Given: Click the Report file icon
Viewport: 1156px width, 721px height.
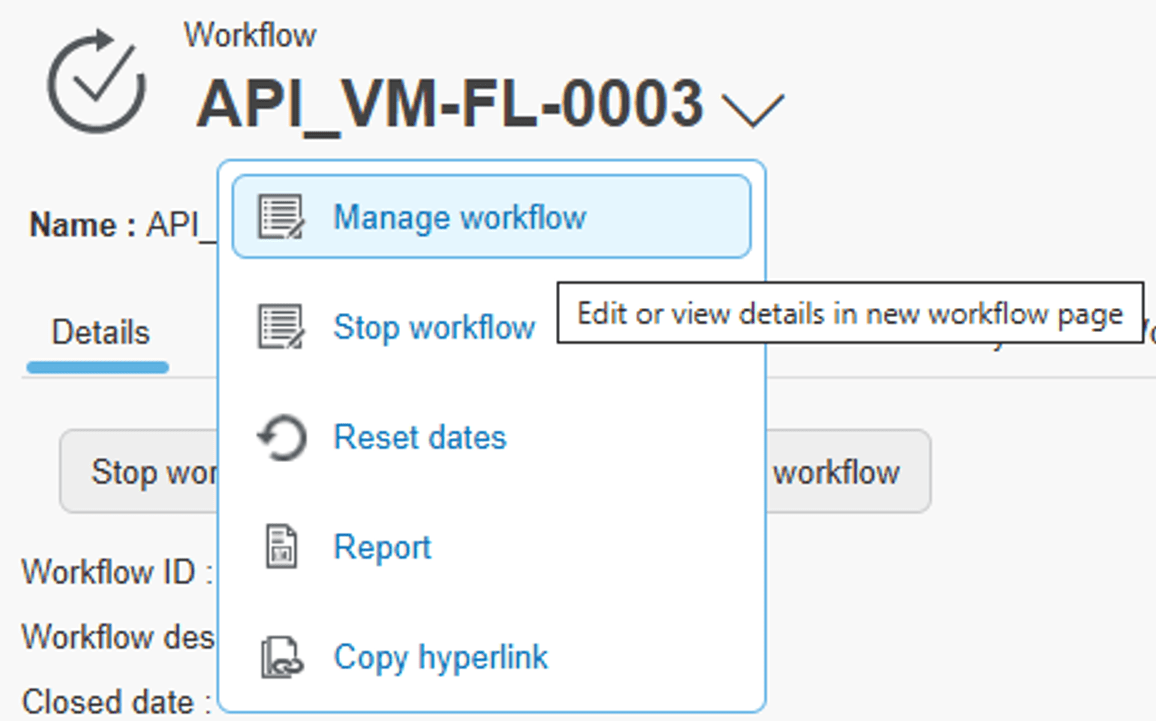Looking at the screenshot, I should 281,546.
